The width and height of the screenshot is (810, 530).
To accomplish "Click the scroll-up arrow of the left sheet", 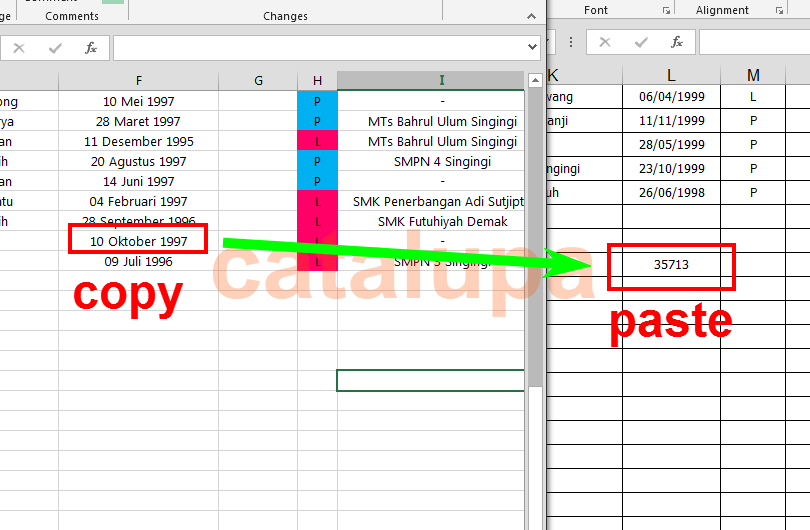I will coord(535,80).
